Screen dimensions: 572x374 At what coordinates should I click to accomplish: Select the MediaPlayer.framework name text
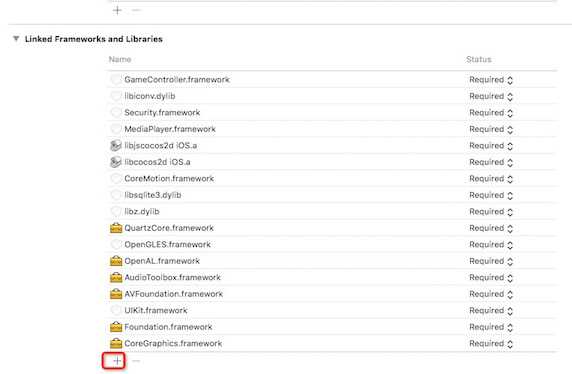(170, 129)
